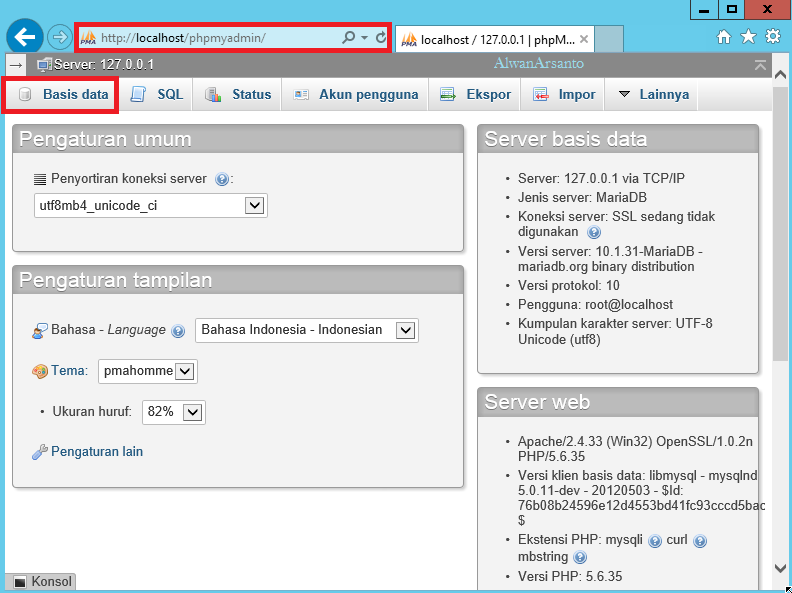Select the localhost / 127.0.0.1 browser tab

click(495, 39)
